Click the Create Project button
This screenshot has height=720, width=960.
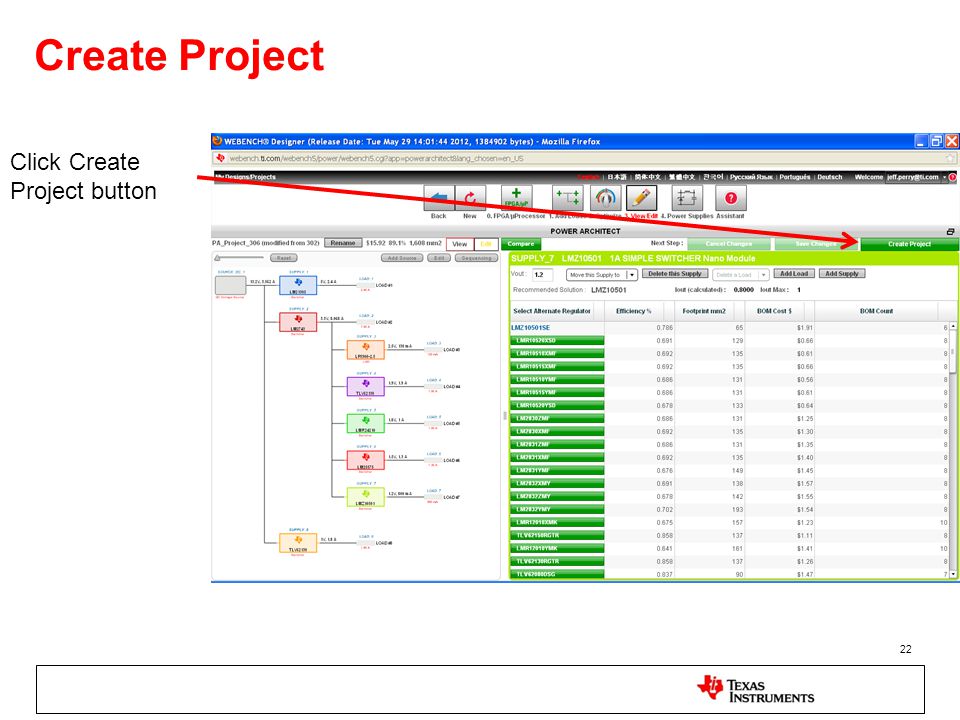click(x=909, y=244)
